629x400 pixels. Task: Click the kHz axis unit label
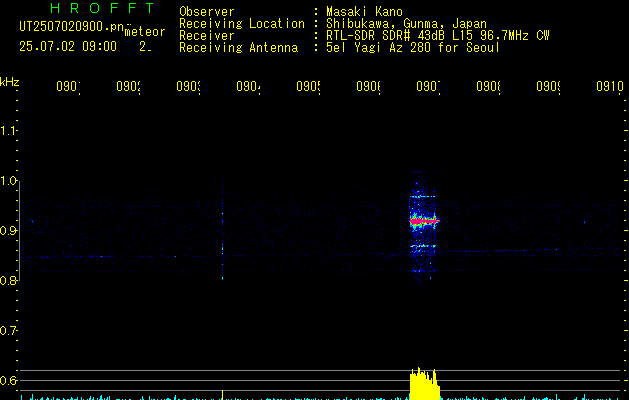10,82
